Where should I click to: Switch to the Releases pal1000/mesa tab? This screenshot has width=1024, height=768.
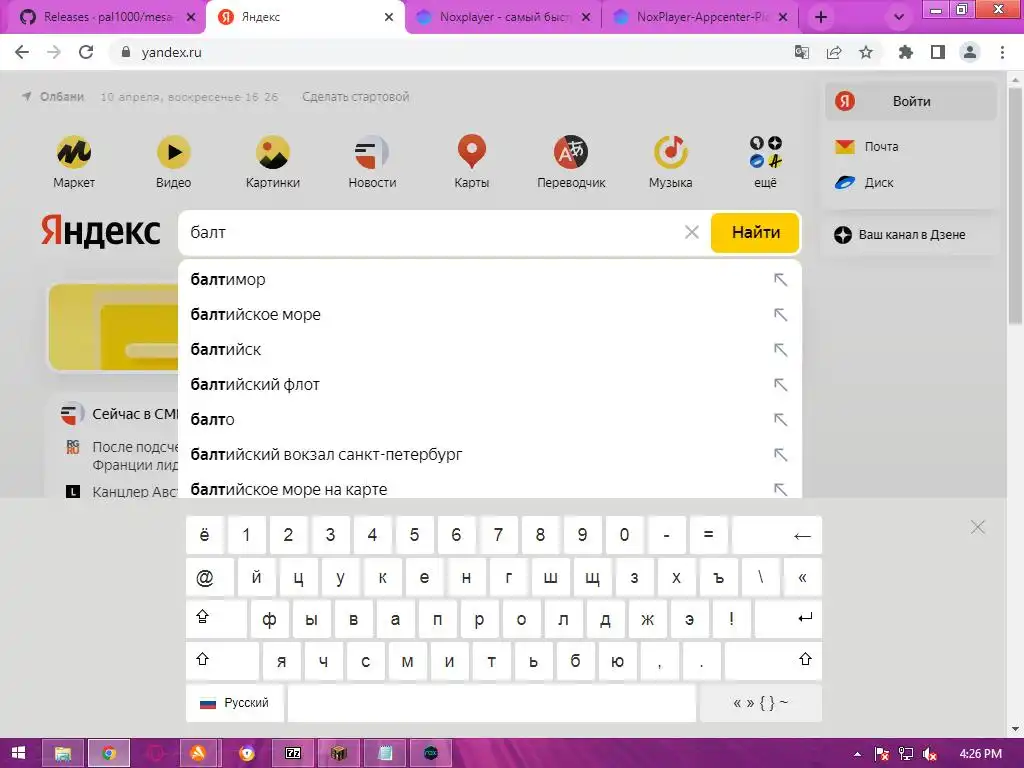[x=106, y=17]
